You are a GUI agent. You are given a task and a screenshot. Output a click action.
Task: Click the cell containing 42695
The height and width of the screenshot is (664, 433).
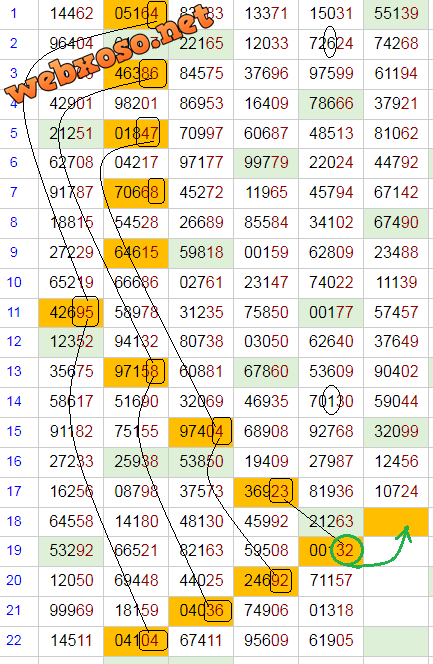click(71, 313)
